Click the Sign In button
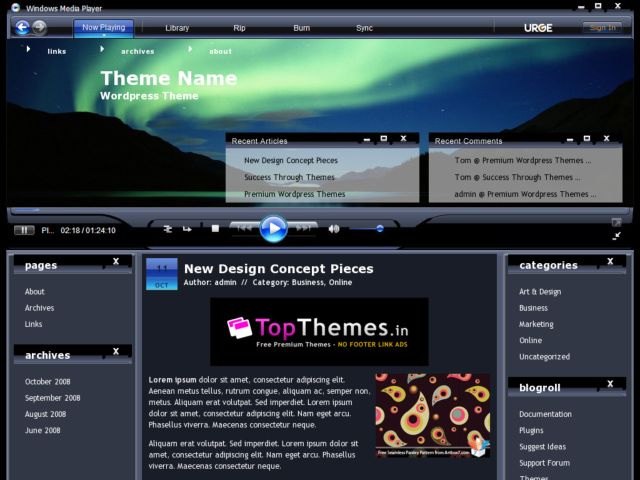This screenshot has width=640, height=480. pyautogui.click(x=602, y=28)
